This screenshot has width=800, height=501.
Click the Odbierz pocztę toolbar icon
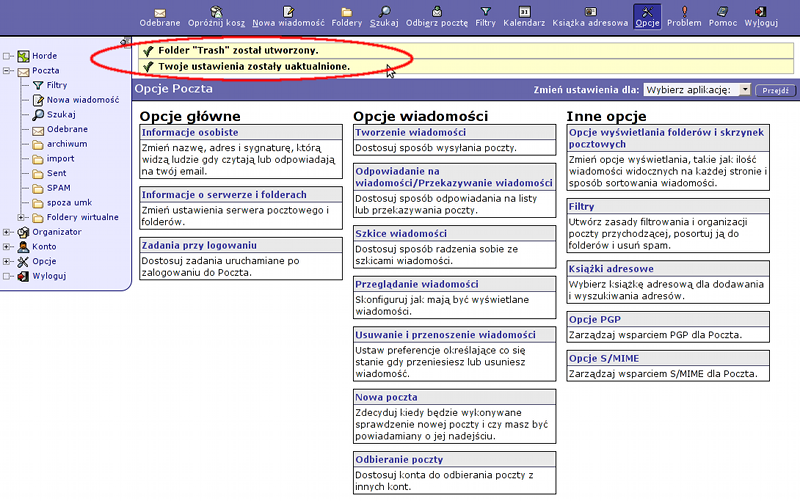[x=437, y=12]
